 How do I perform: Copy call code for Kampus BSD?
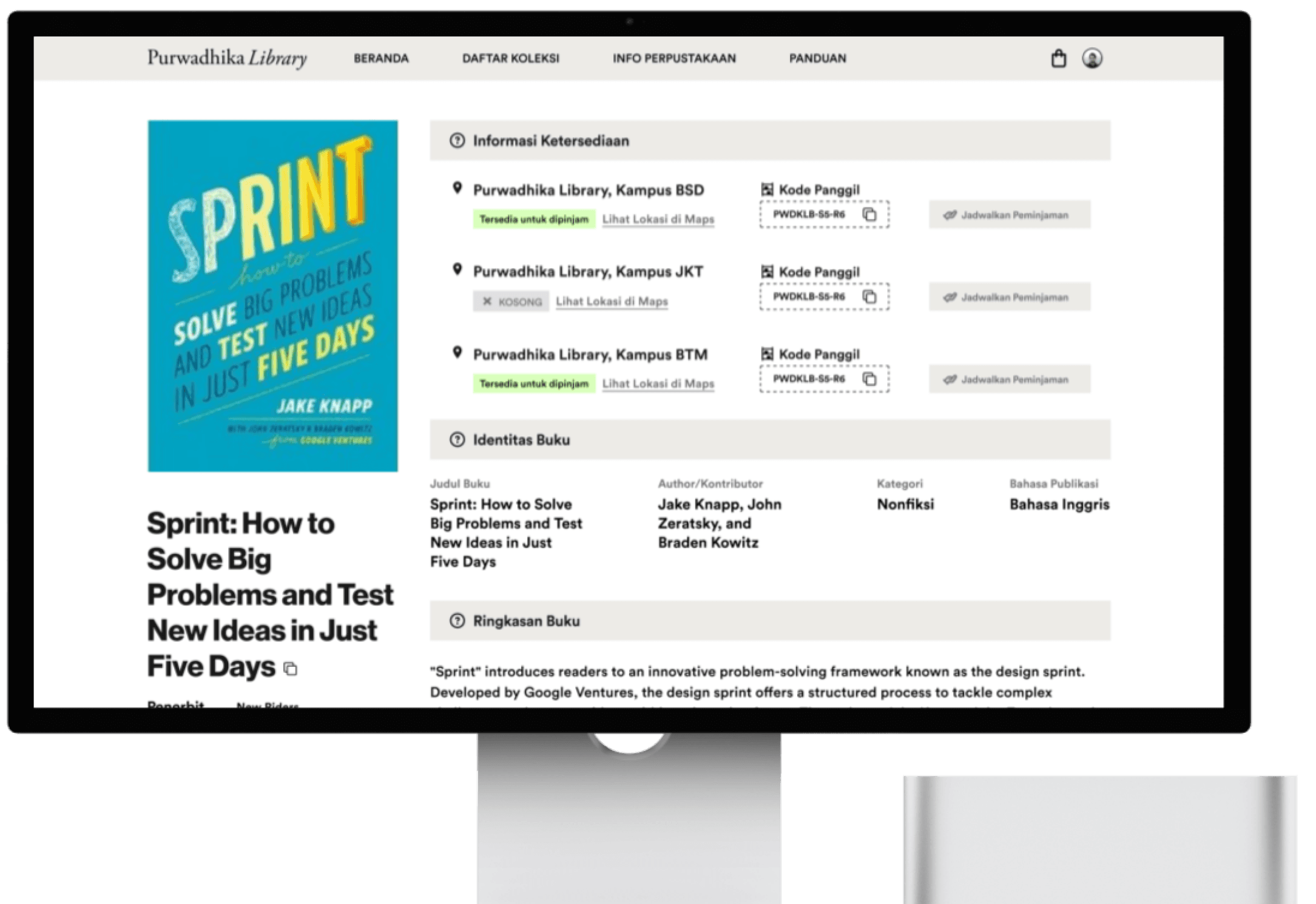[x=869, y=214]
